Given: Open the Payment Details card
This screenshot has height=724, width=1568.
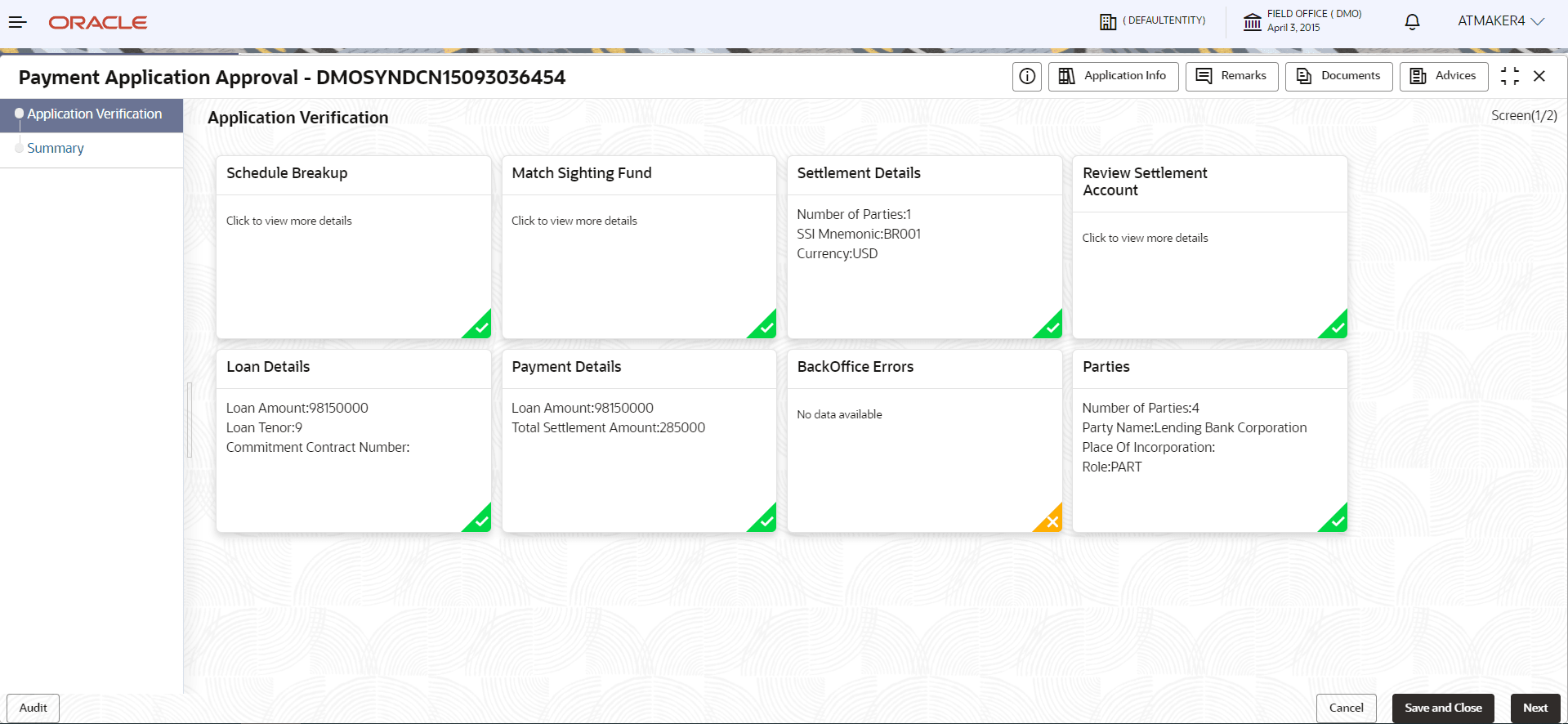Looking at the screenshot, I should click(639, 440).
